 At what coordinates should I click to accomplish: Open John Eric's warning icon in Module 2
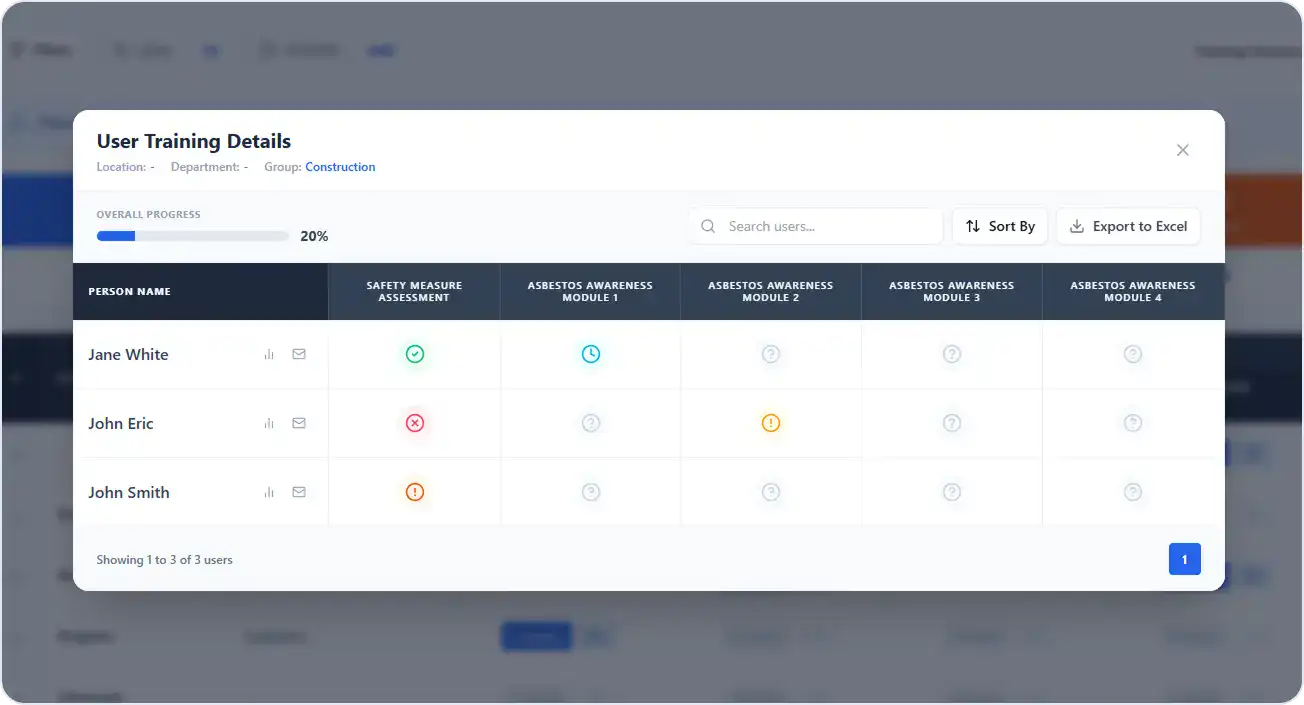click(x=770, y=422)
